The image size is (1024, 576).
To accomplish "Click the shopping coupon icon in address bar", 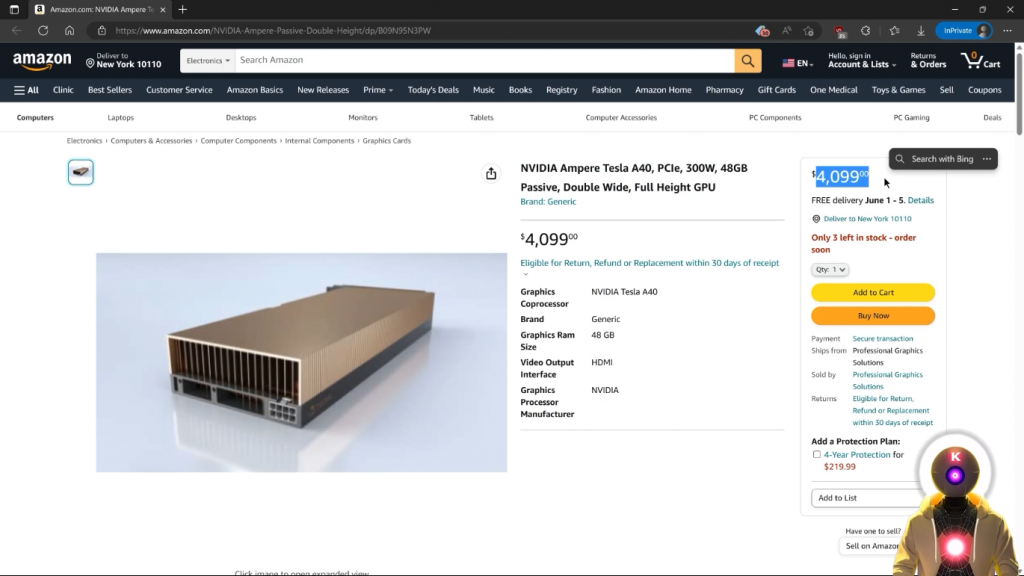I will [762, 31].
